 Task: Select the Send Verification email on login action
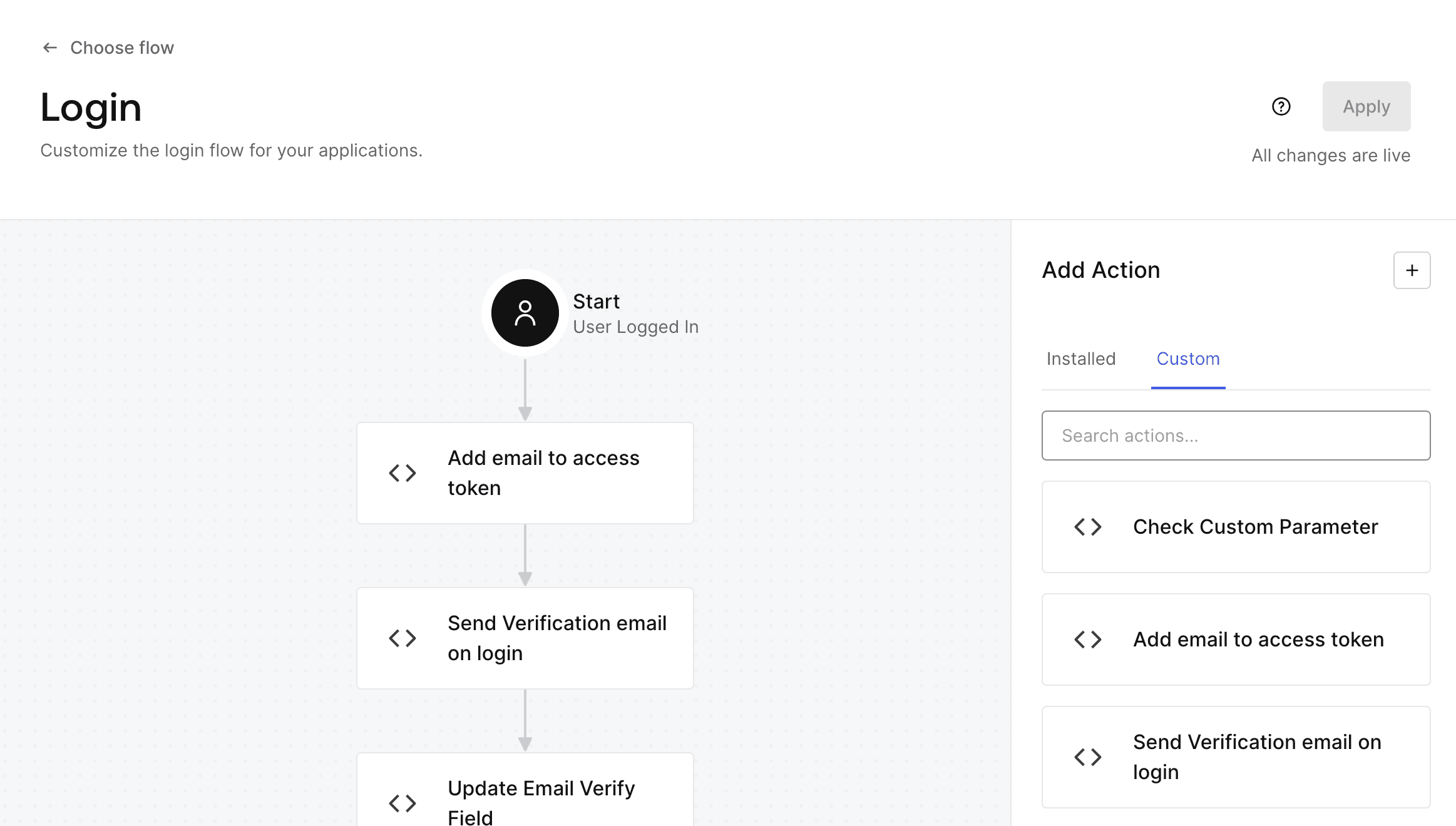pyautogui.click(x=1236, y=757)
